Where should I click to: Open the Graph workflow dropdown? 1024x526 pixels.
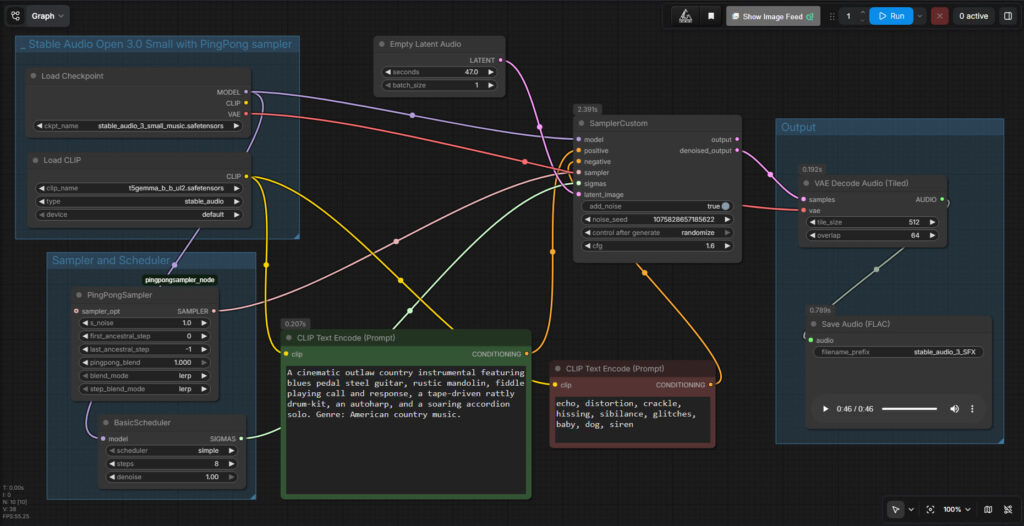[x=48, y=16]
